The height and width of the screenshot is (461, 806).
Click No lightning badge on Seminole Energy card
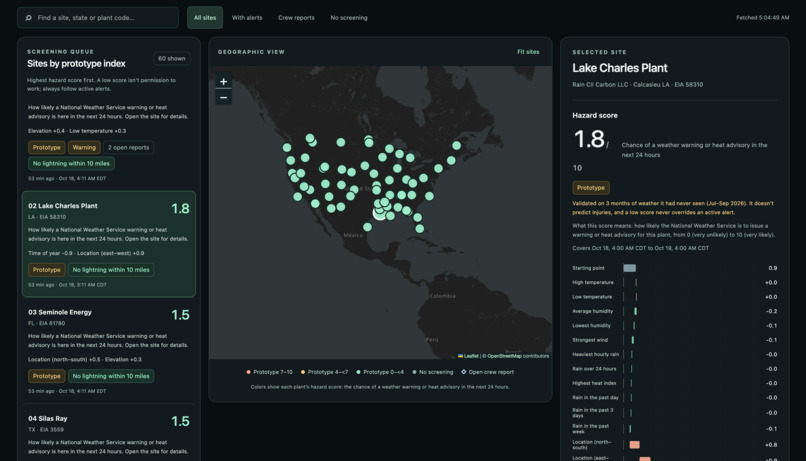[111, 376]
